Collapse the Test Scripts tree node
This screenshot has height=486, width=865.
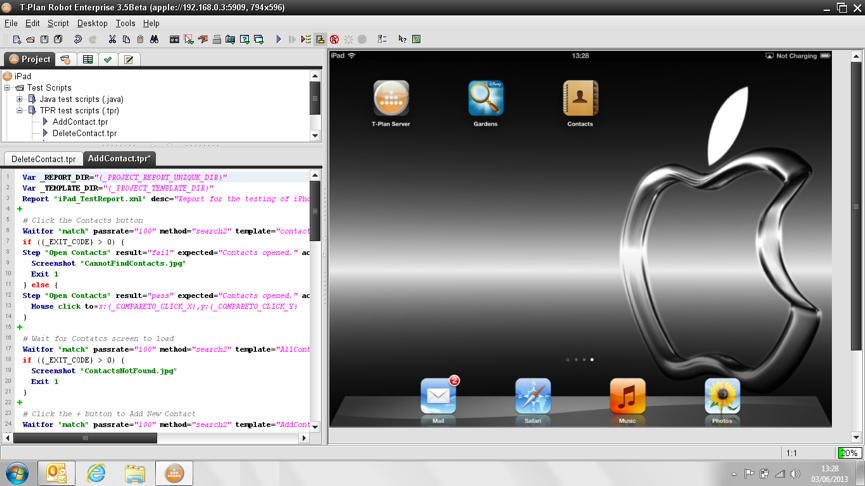click(7, 88)
